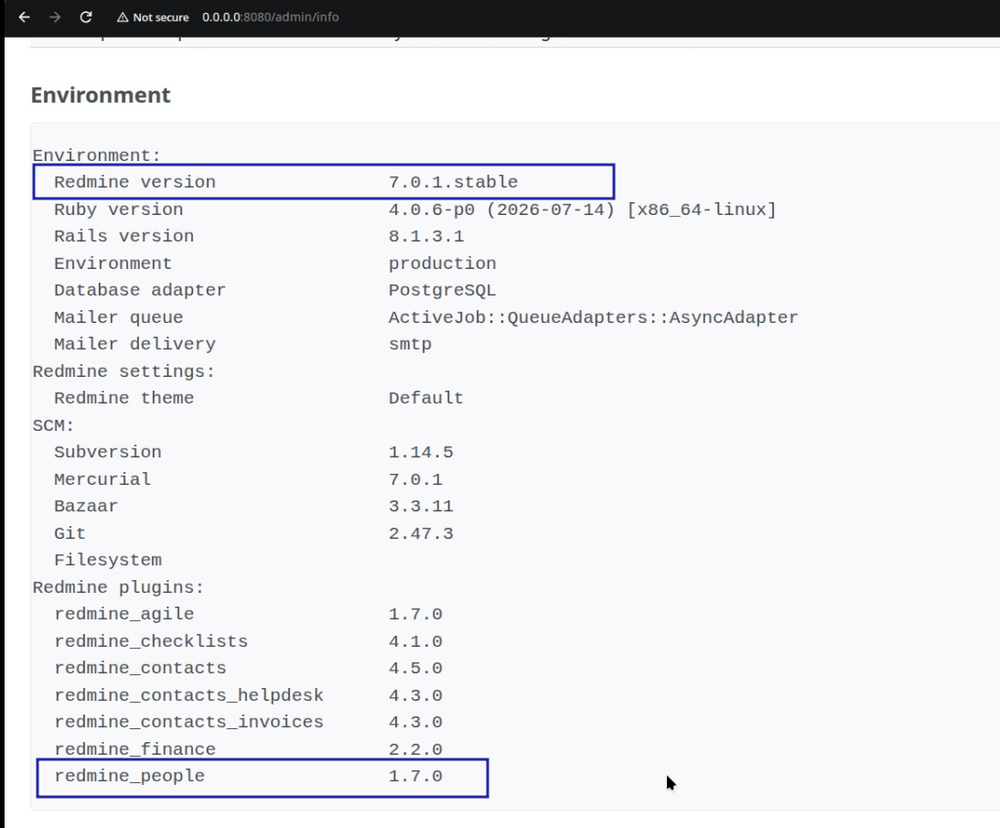Click the Git version 2.47.3
This screenshot has width=1000, height=828.
[x=421, y=534]
